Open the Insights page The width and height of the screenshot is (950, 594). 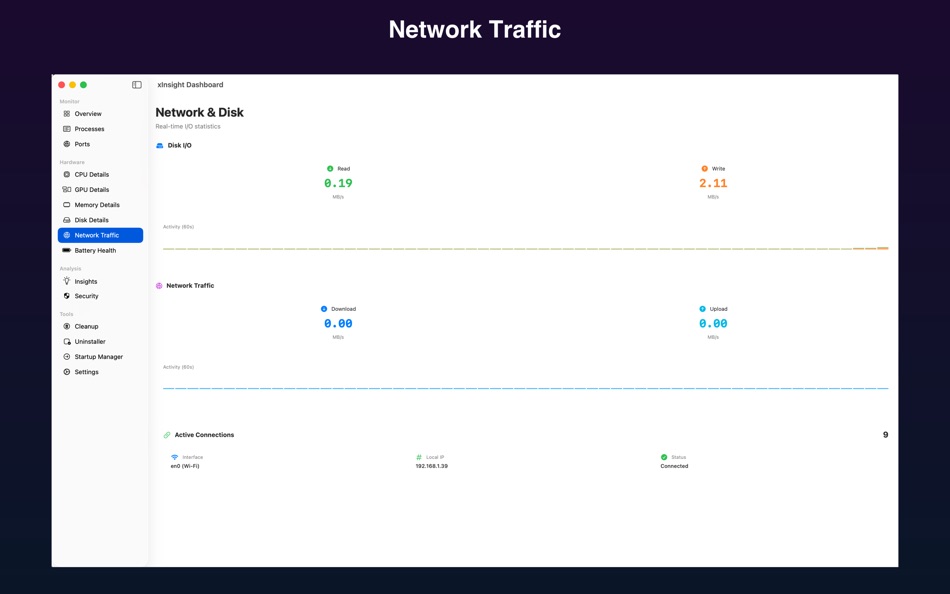tap(85, 281)
